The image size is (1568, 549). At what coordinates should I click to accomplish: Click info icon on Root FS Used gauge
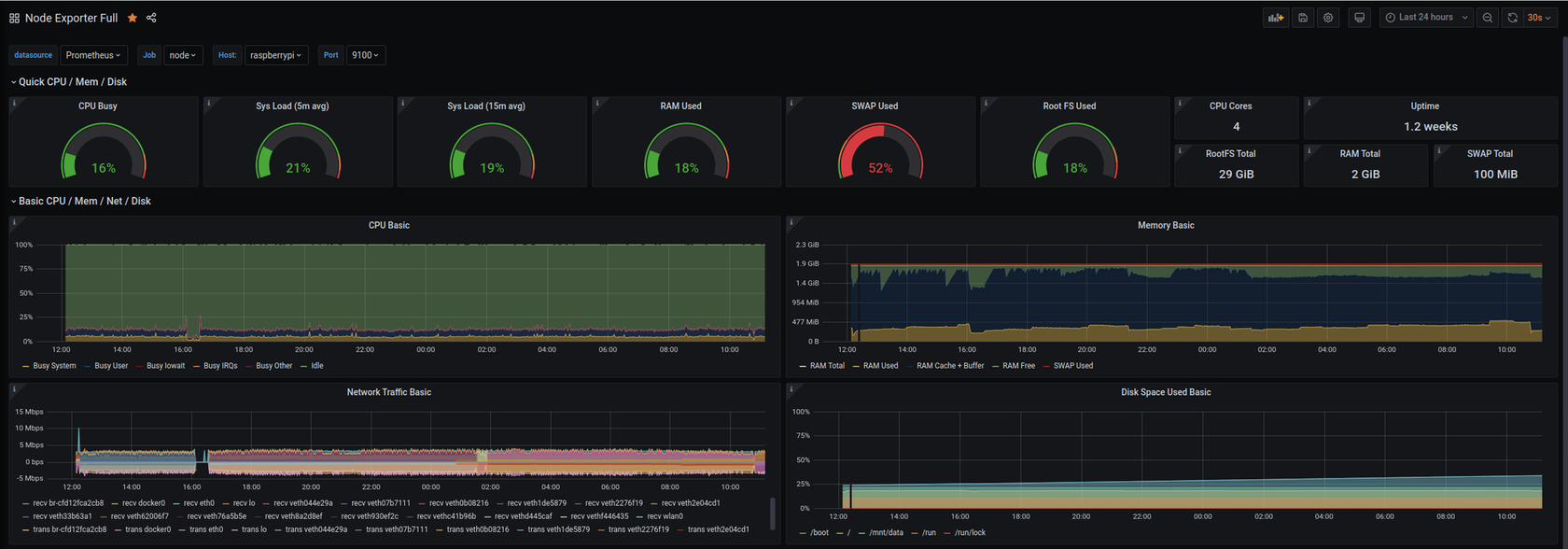pos(986,104)
